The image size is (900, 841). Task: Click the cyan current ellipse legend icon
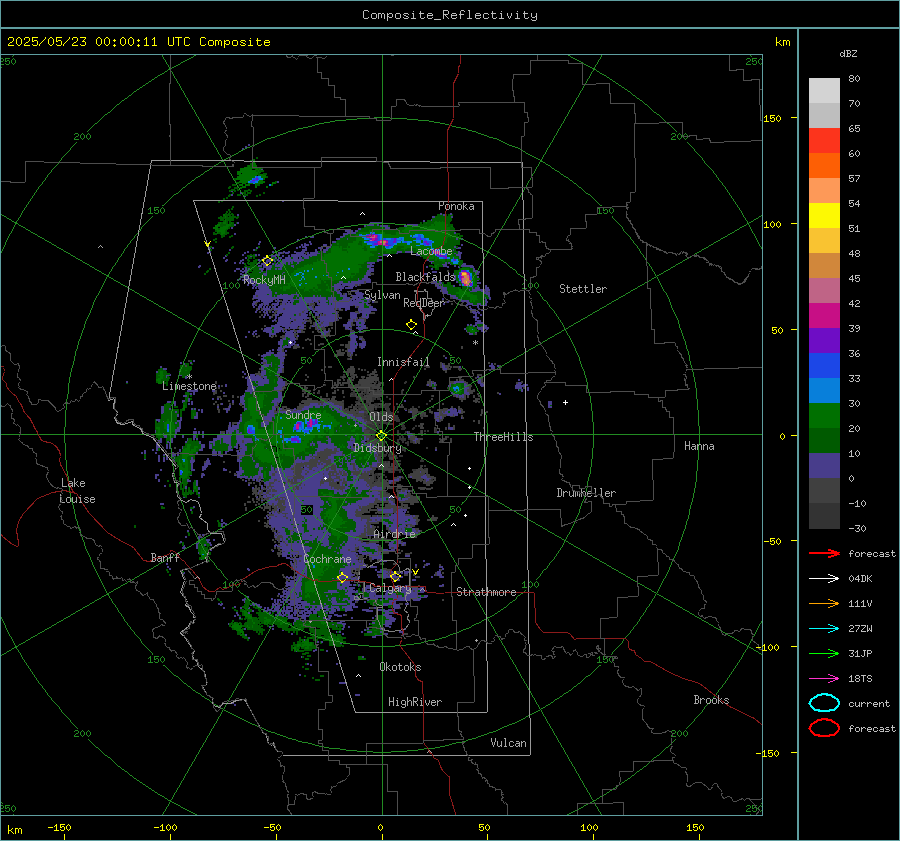(824, 703)
